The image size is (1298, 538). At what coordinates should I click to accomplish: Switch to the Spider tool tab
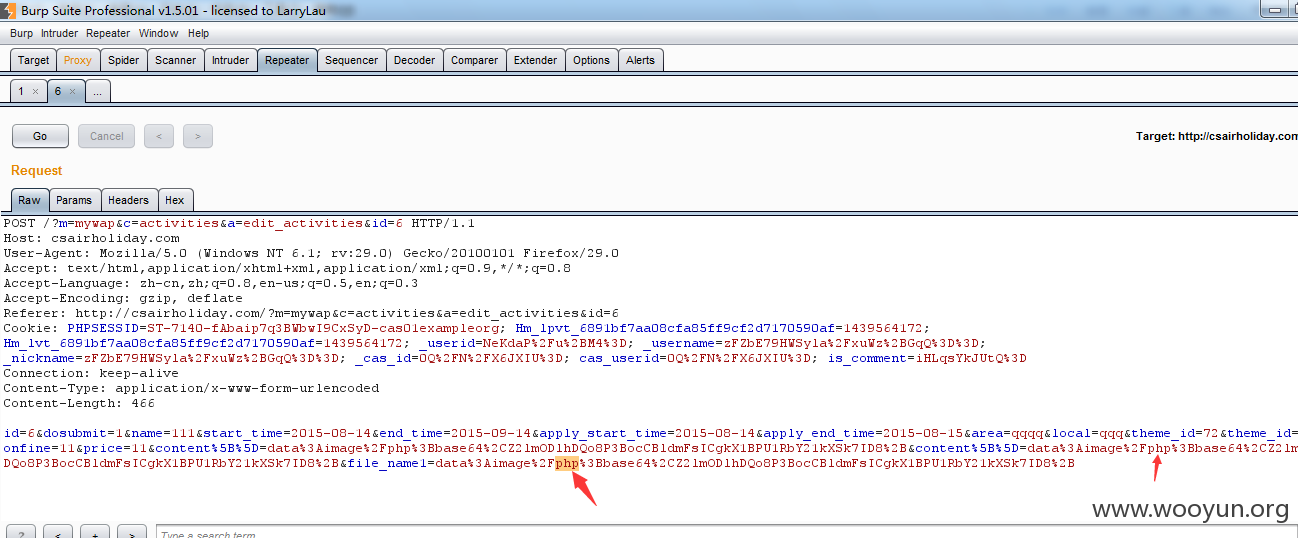[124, 60]
